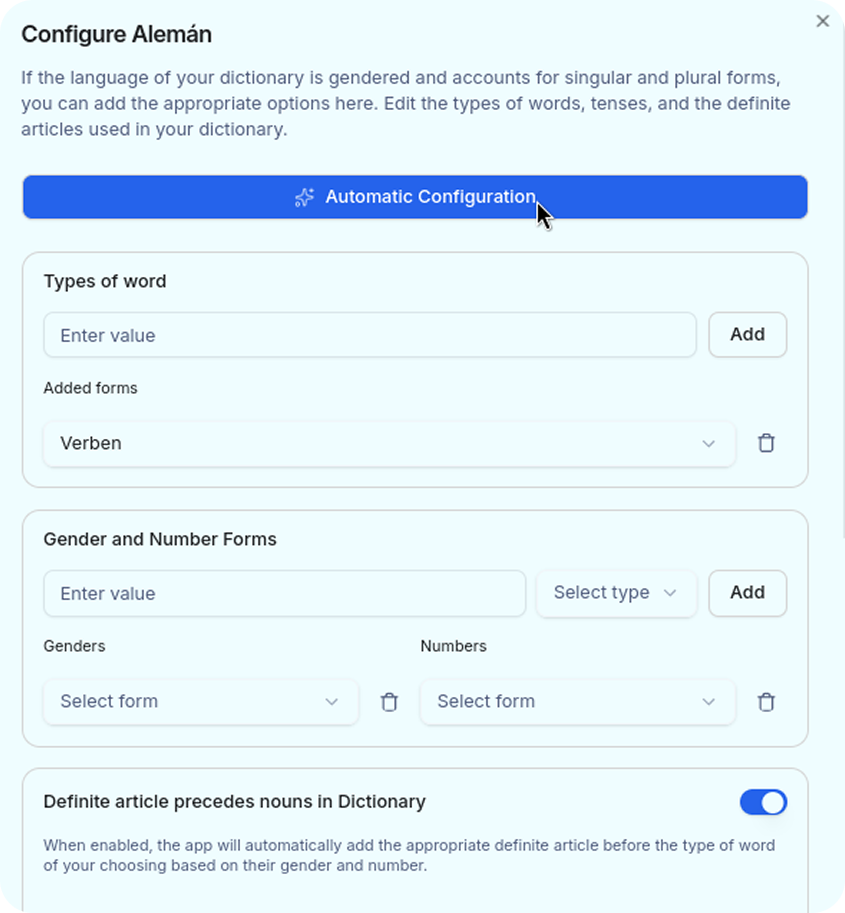This screenshot has height=913, width=845.
Task: Click the chevron arrow in Numbers dropdown
Action: tap(708, 702)
